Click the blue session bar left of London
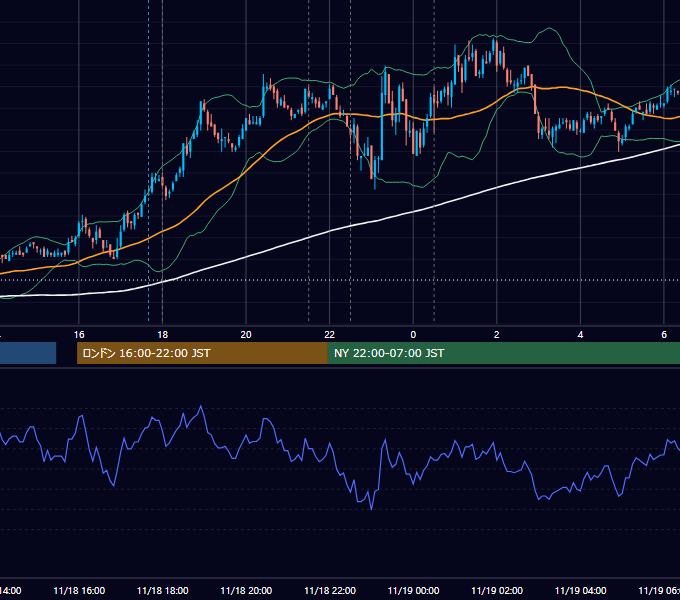The image size is (680, 600). tap(28, 353)
